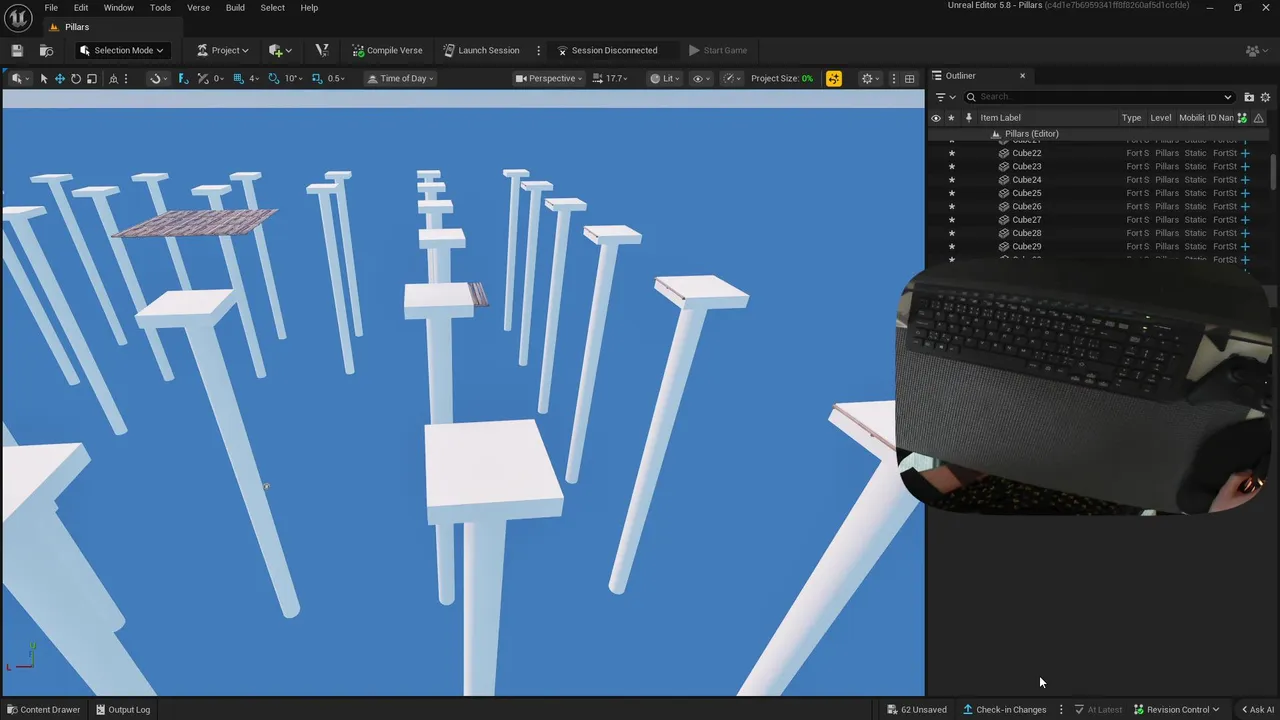Open the Time of Day dropdown
The height and width of the screenshot is (720, 1280).
pyautogui.click(x=400, y=78)
